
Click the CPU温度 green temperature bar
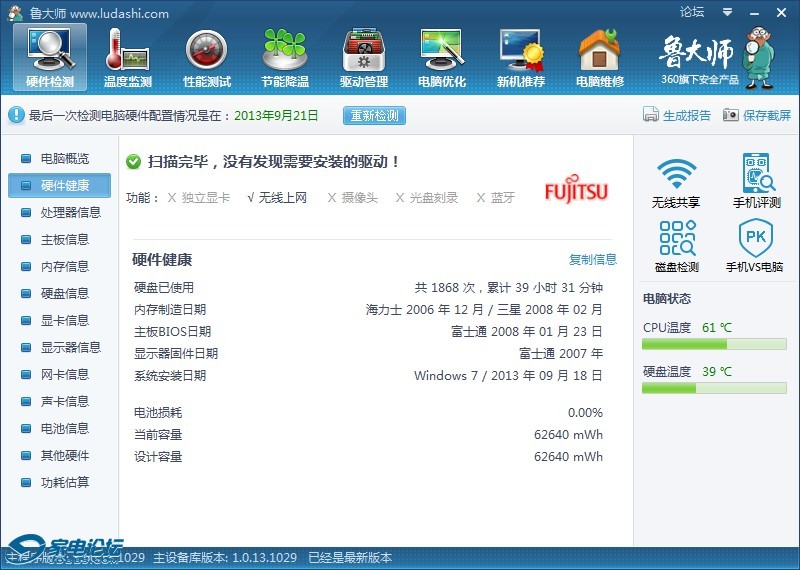click(x=713, y=344)
